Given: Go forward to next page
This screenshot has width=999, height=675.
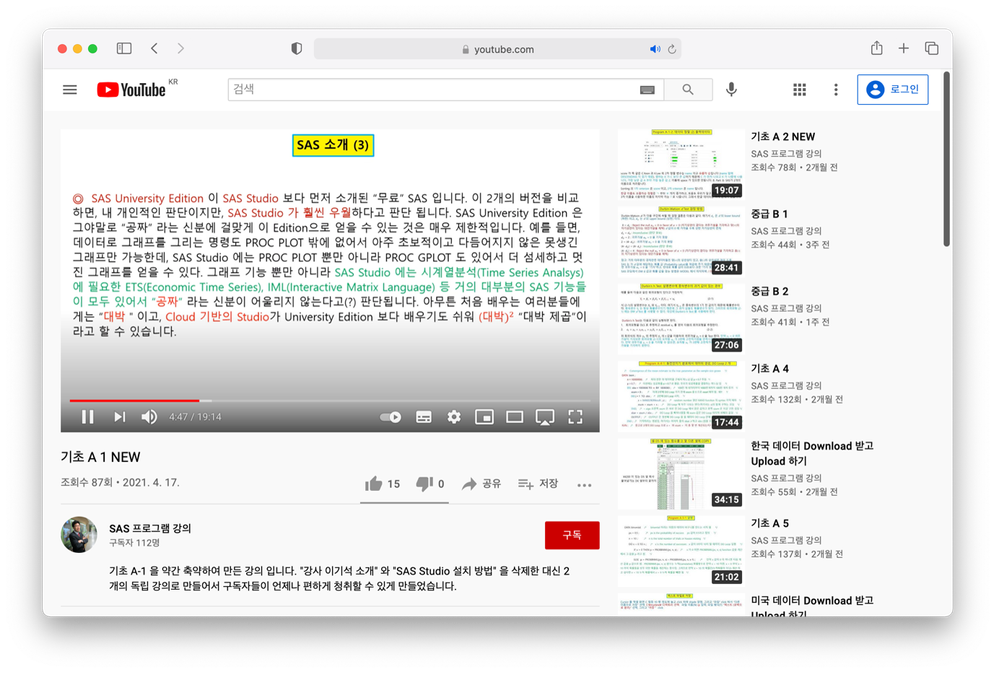Looking at the screenshot, I should [181, 48].
